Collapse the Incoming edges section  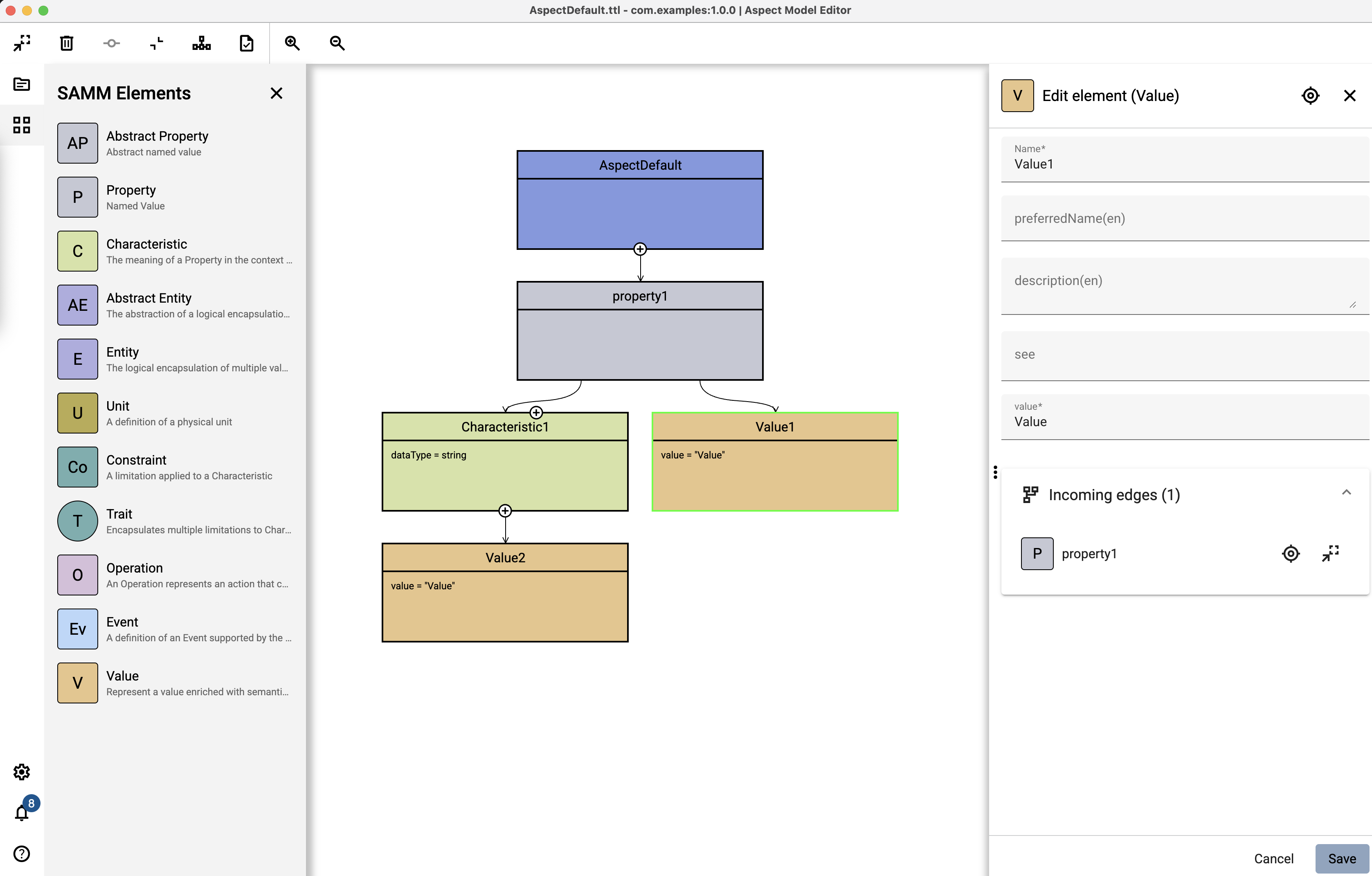tap(1346, 493)
